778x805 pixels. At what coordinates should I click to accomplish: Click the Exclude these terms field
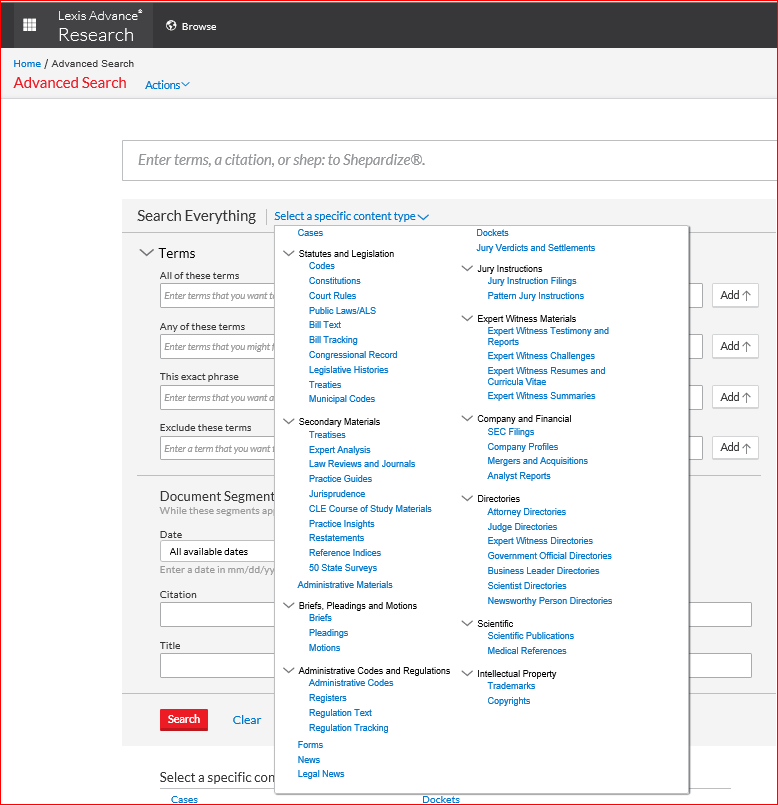pos(218,448)
